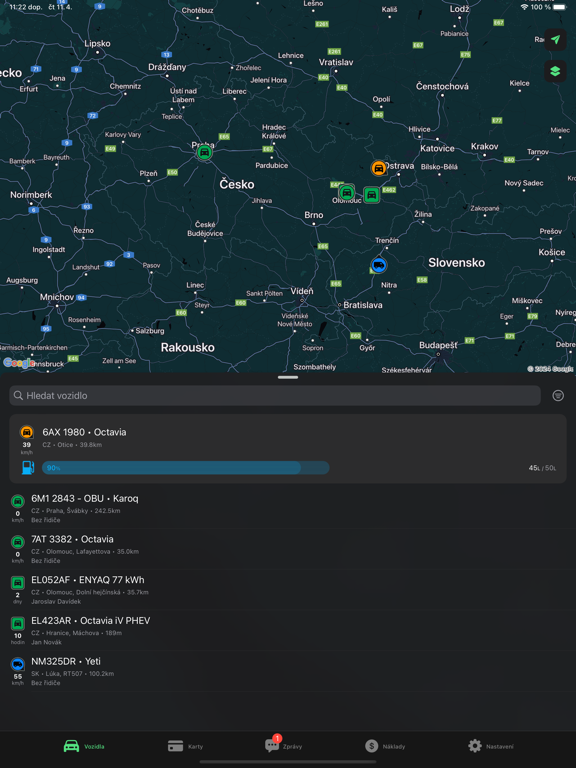576x768 pixels.
Task: Select the green car marker at Olomouc
Action: (346, 192)
